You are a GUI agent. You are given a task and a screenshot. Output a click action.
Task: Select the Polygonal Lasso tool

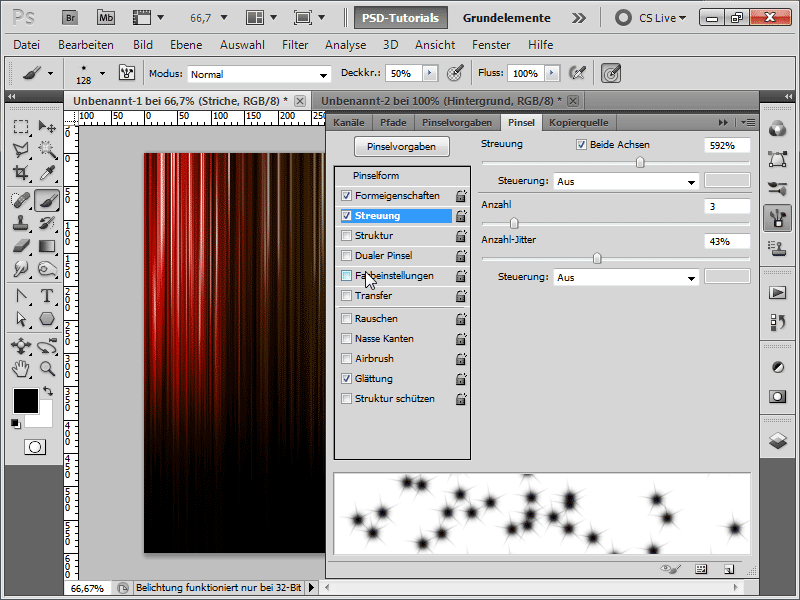[21, 149]
